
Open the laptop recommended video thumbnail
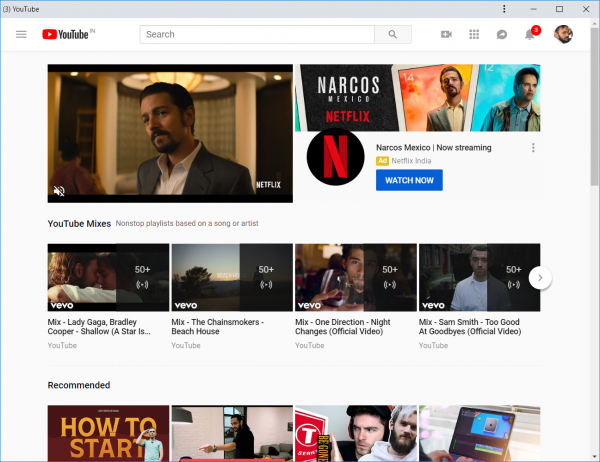pyautogui.click(x=479, y=433)
